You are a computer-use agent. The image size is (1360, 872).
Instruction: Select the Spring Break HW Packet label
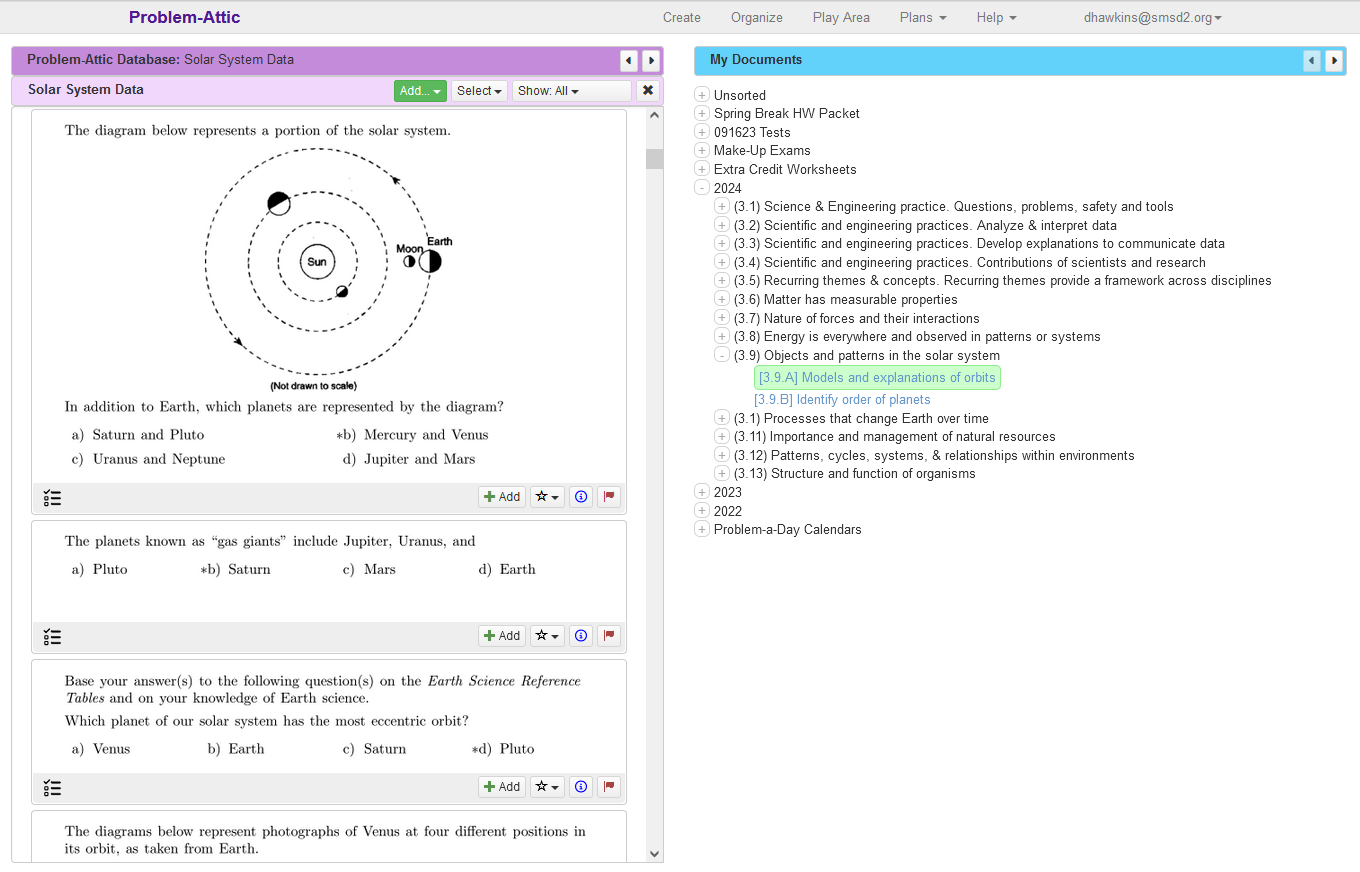tap(787, 114)
